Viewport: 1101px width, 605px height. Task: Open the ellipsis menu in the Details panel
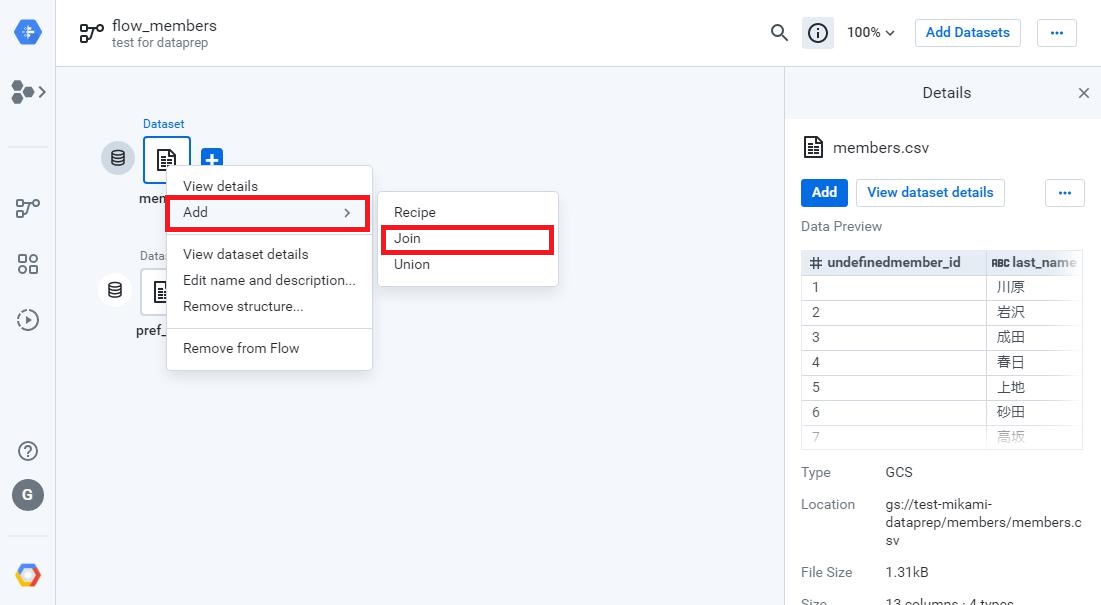point(1064,192)
